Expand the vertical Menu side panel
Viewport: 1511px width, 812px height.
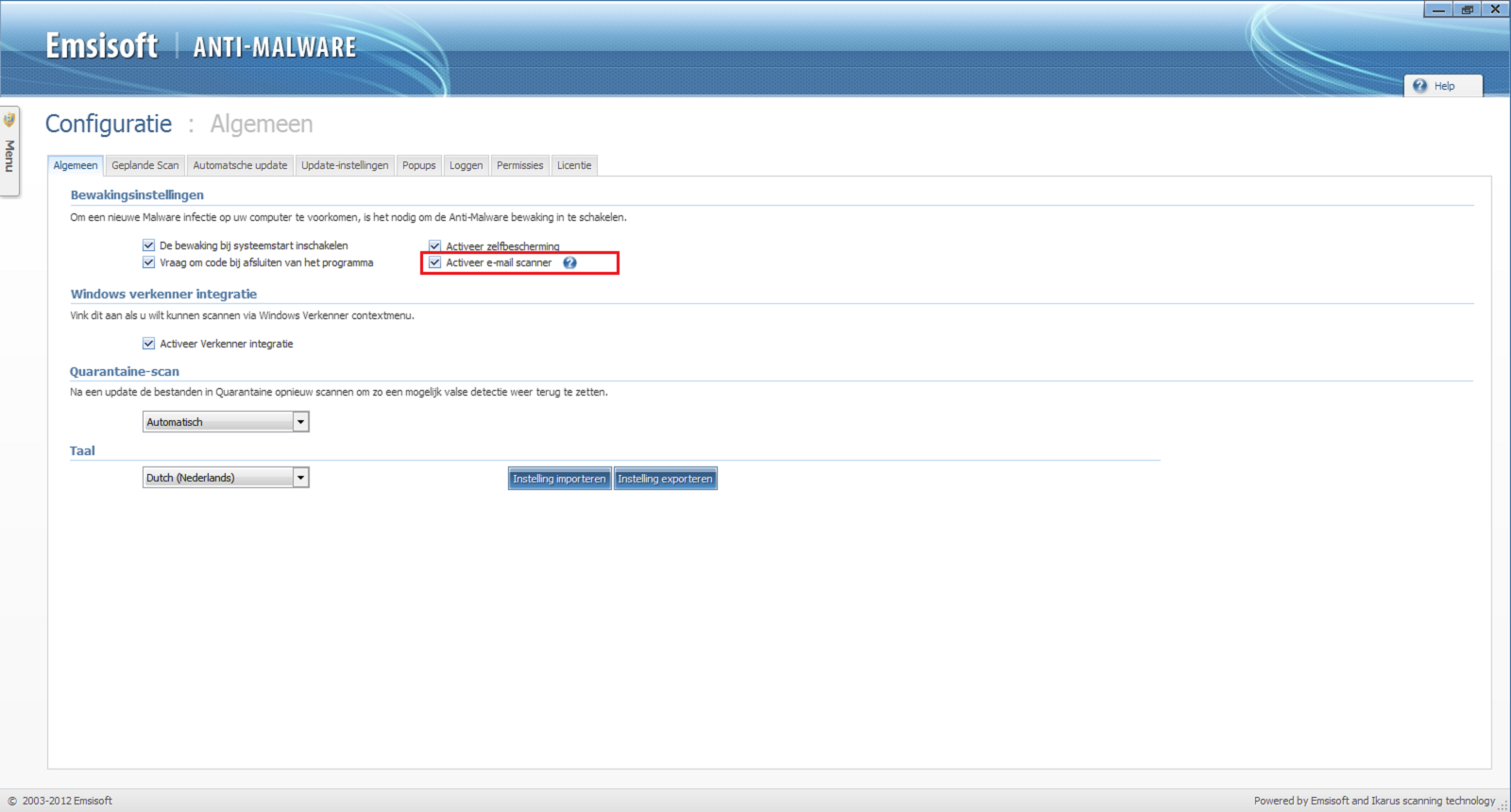9,151
